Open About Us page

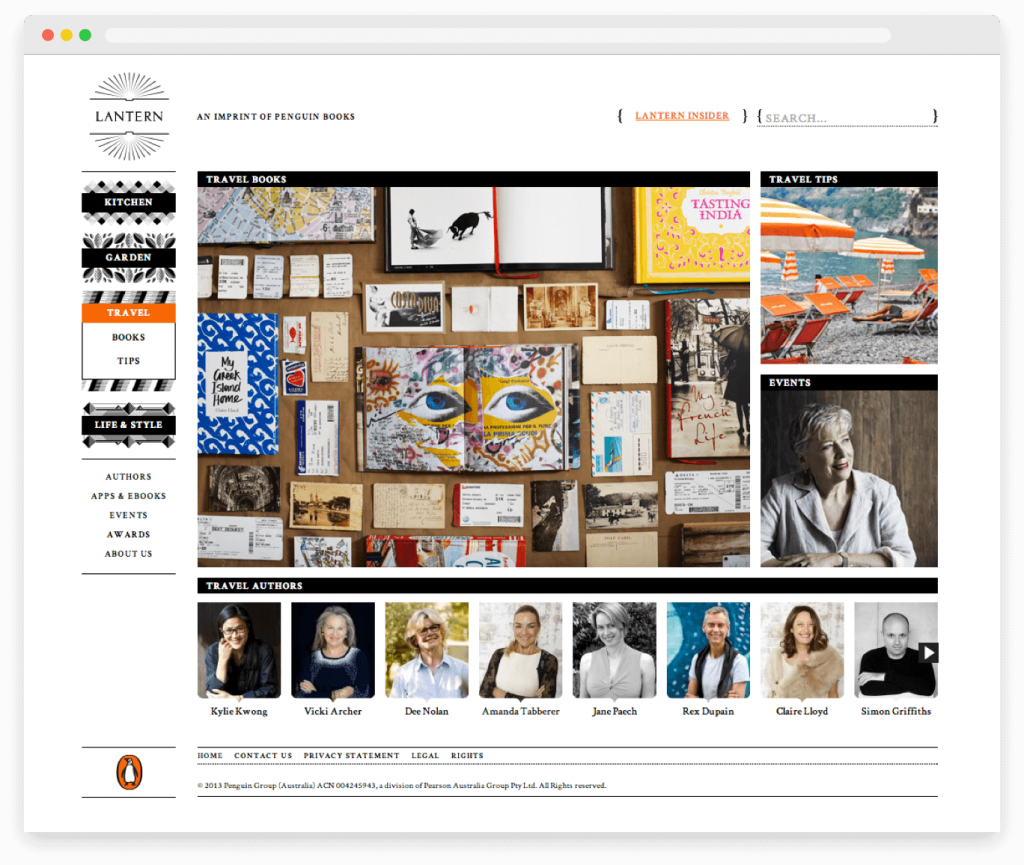click(129, 554)
